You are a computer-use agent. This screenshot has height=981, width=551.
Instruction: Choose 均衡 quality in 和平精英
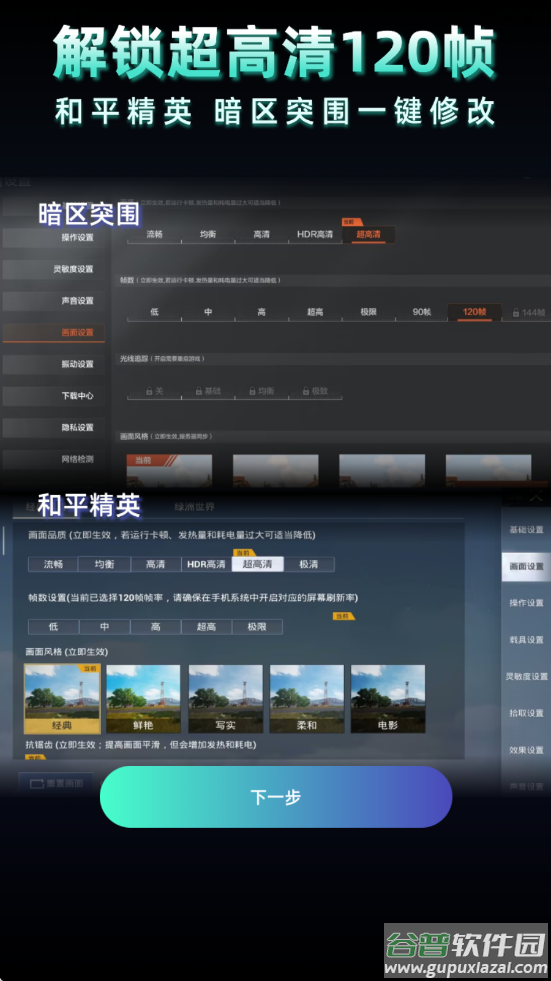coord(104,564)
